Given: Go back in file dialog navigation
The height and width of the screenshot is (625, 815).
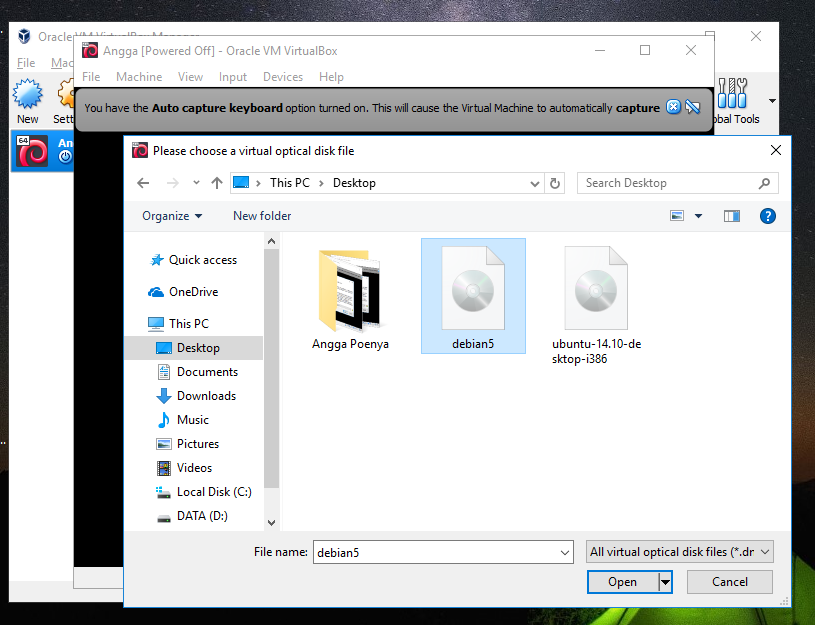Looking at the screenshot, I should [143, 183].
